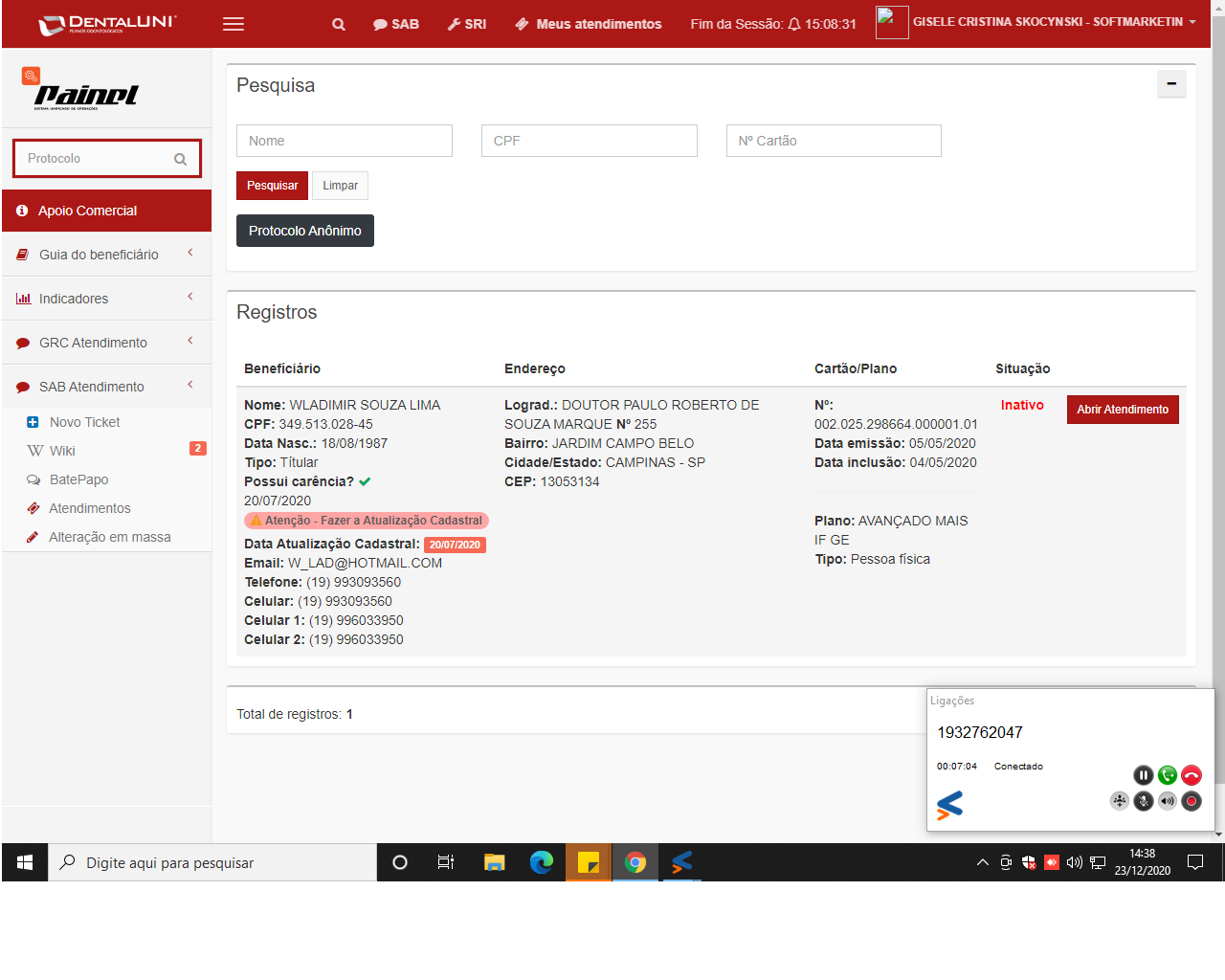Open the conference participants icon
The height and width of the screenshot is (980, 1225).
pyautogui.click(x=1119, y=801)
